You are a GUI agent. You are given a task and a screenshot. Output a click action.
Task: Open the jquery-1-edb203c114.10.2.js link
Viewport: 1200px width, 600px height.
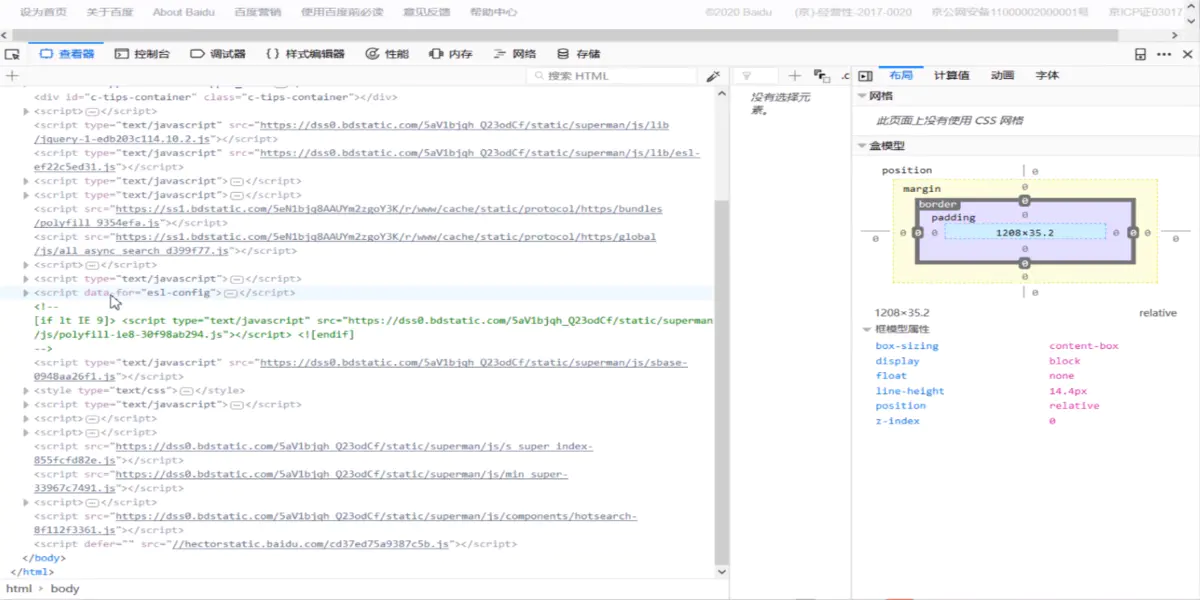(x=351, y=132)
